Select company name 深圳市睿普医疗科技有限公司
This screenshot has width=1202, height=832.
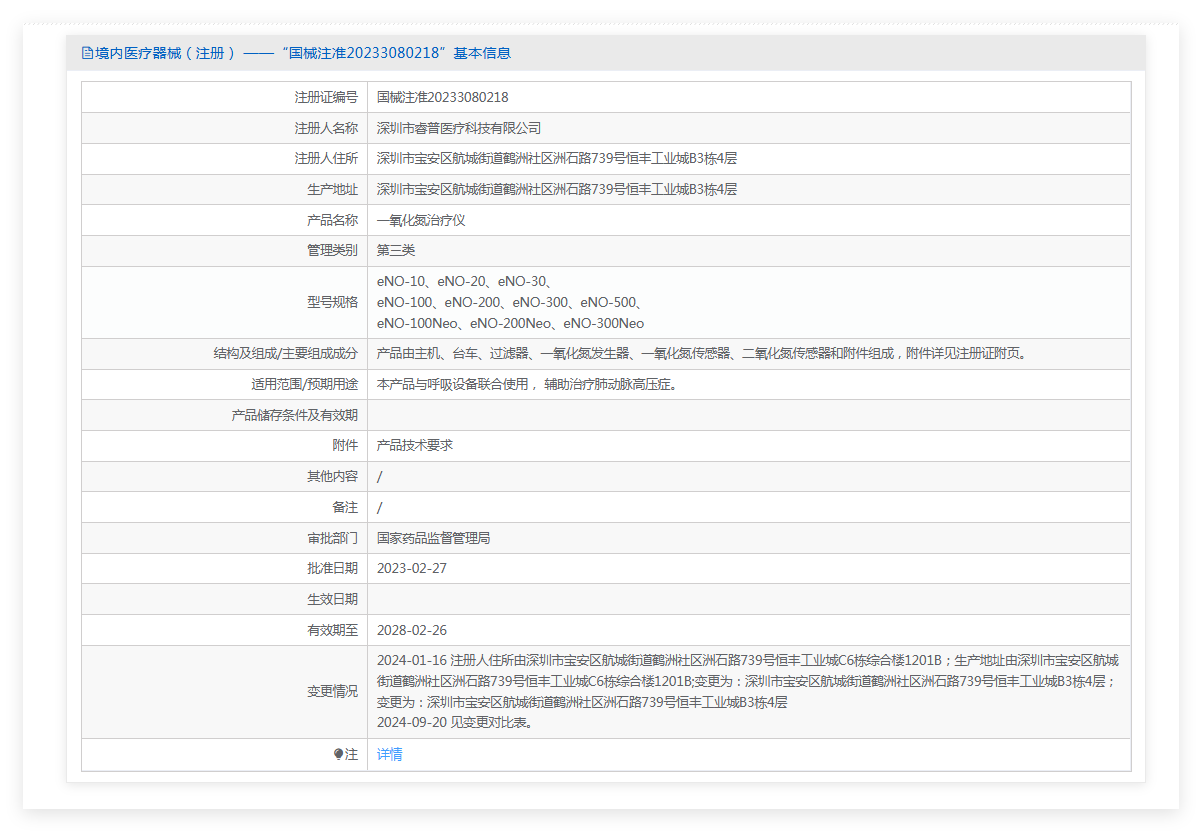tap(458, 128)
